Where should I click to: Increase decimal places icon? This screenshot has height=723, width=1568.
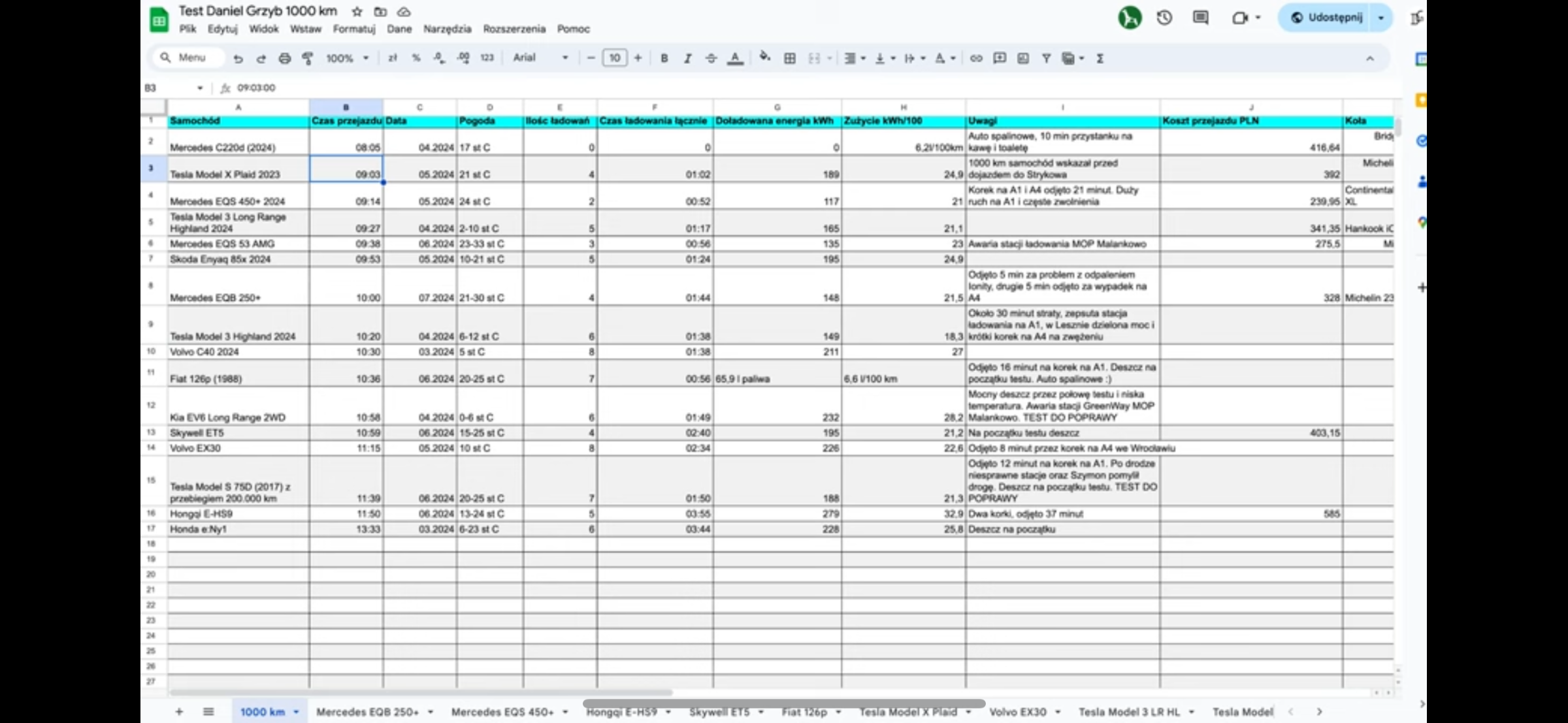pyautogui.click(x=463, y=58)
